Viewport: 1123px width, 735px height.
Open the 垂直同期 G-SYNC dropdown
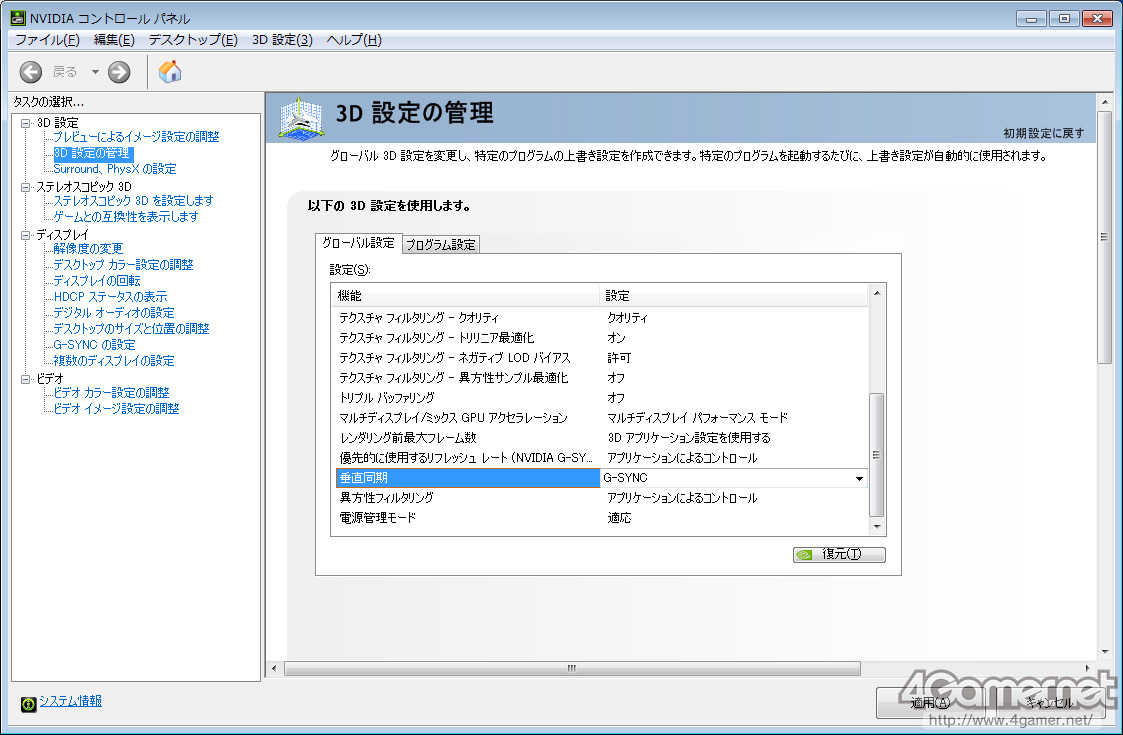859,479
